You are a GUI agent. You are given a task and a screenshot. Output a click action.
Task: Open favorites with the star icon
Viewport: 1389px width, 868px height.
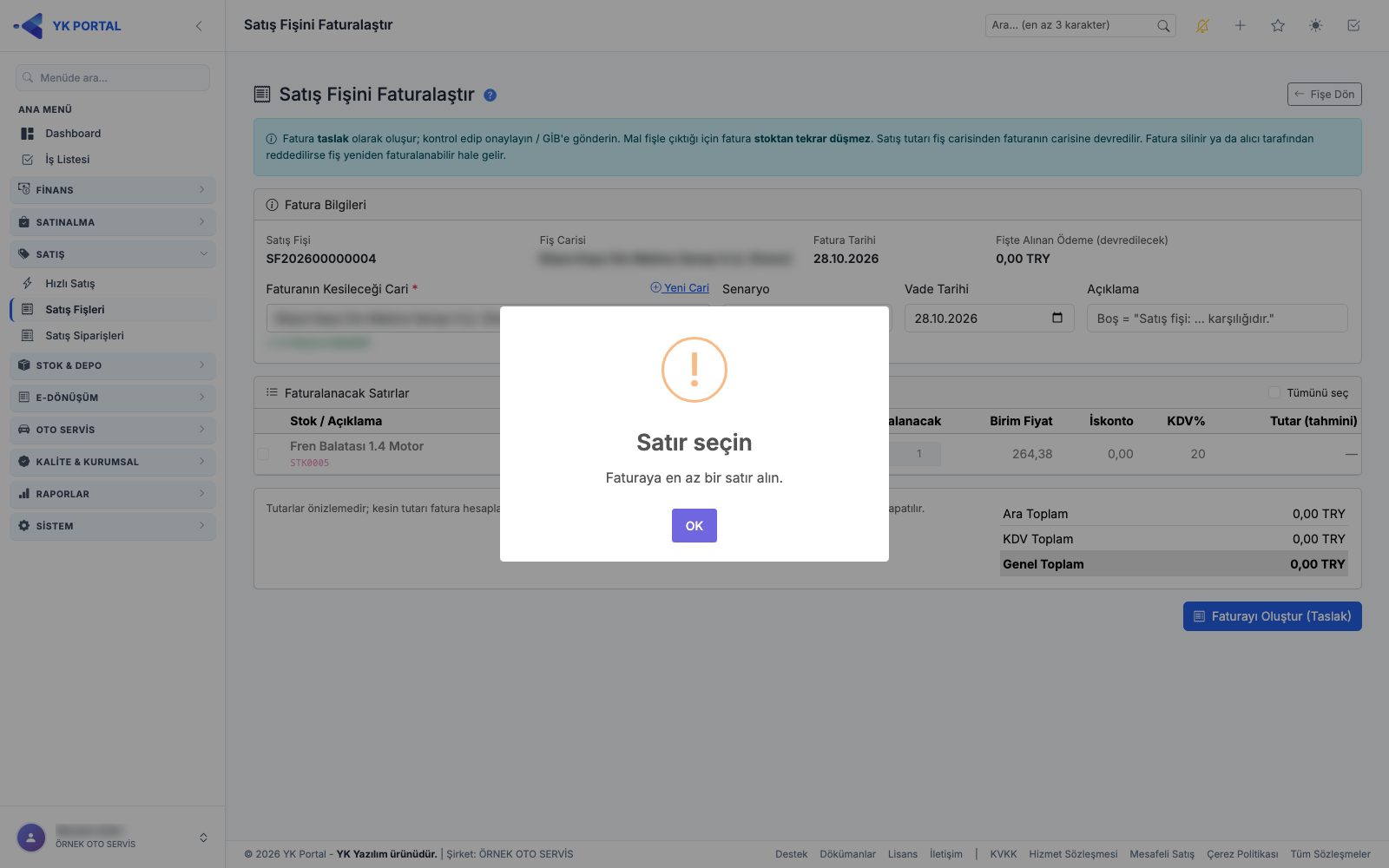click(1278, 26)
